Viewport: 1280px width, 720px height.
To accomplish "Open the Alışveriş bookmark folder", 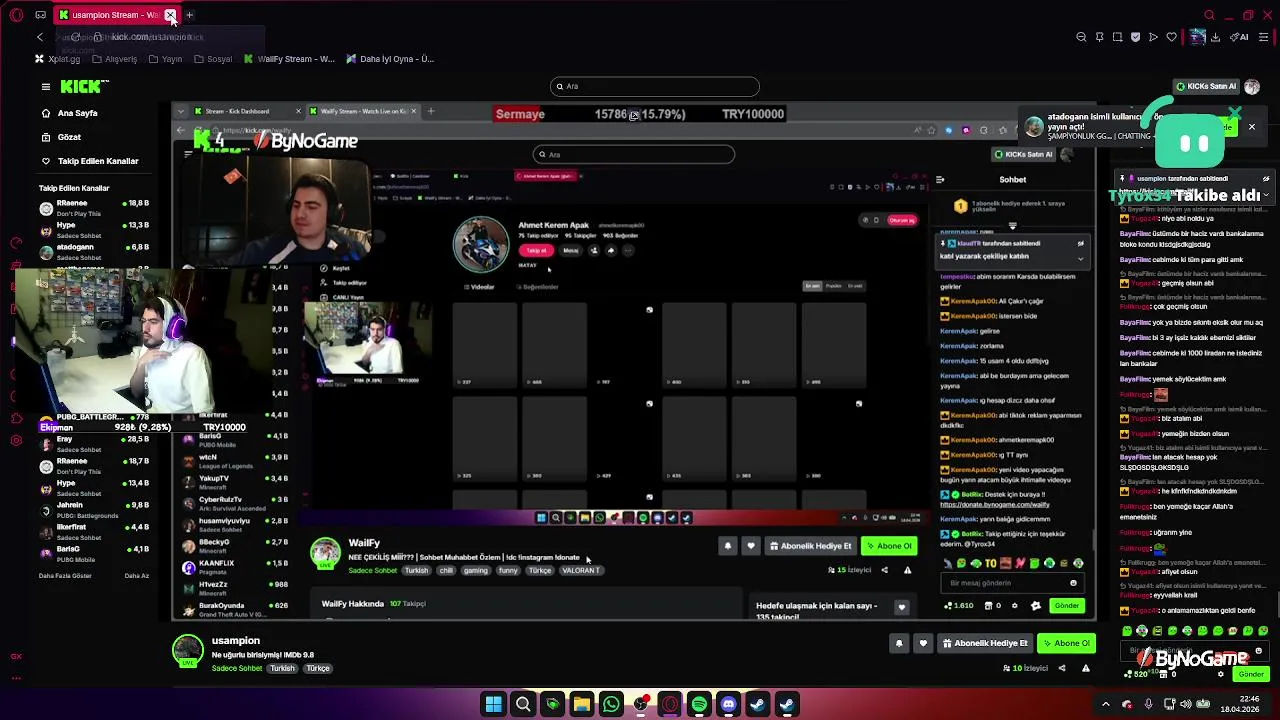I will [x=114, y=59].
